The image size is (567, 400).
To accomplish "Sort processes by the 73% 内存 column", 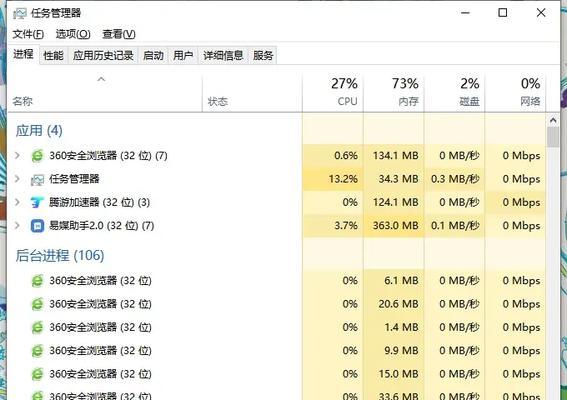I will point(394,92).
